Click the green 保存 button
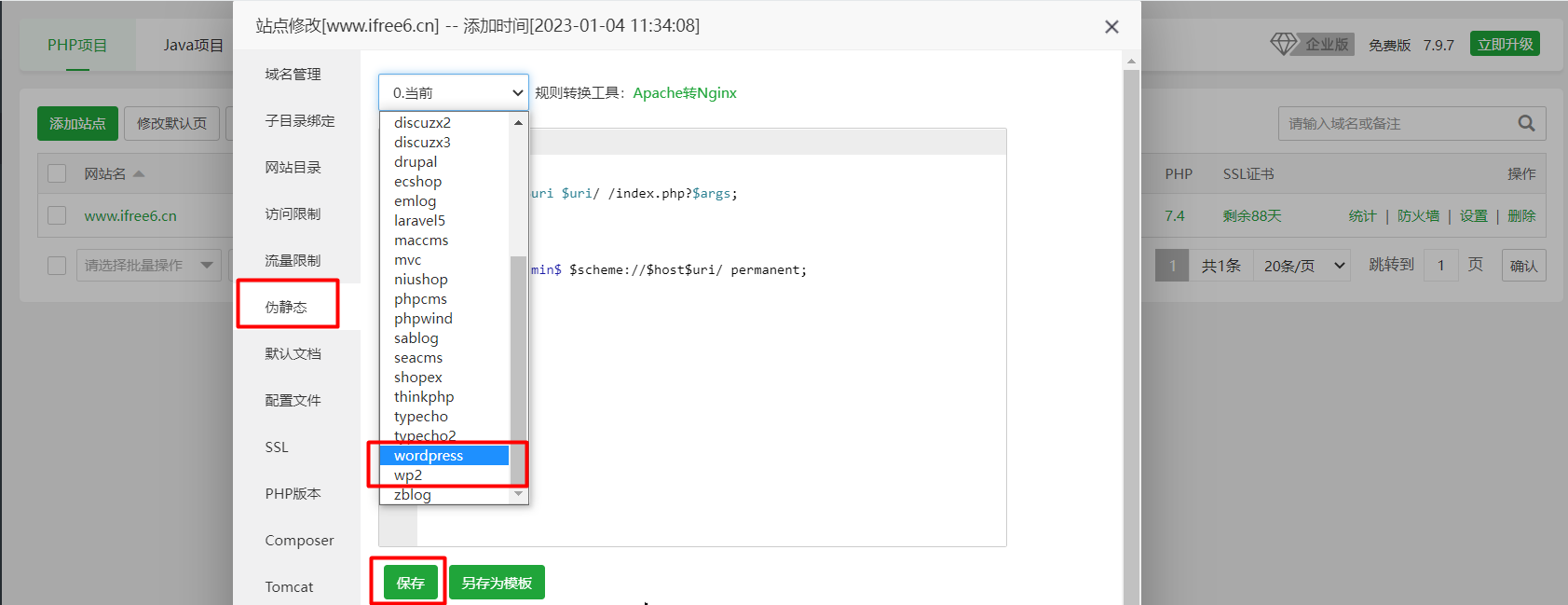This screenshot has height=605, width=1568. pos(410,583)
